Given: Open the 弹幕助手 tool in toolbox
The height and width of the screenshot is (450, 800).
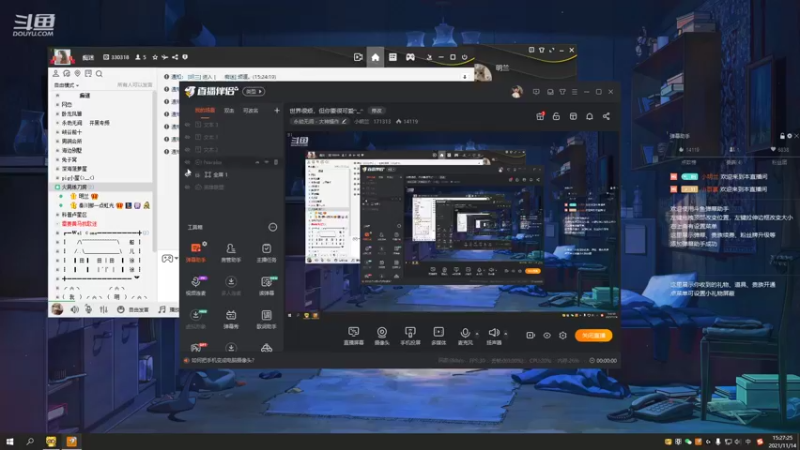Looking at the screenshot, I should tap(196, 252).
